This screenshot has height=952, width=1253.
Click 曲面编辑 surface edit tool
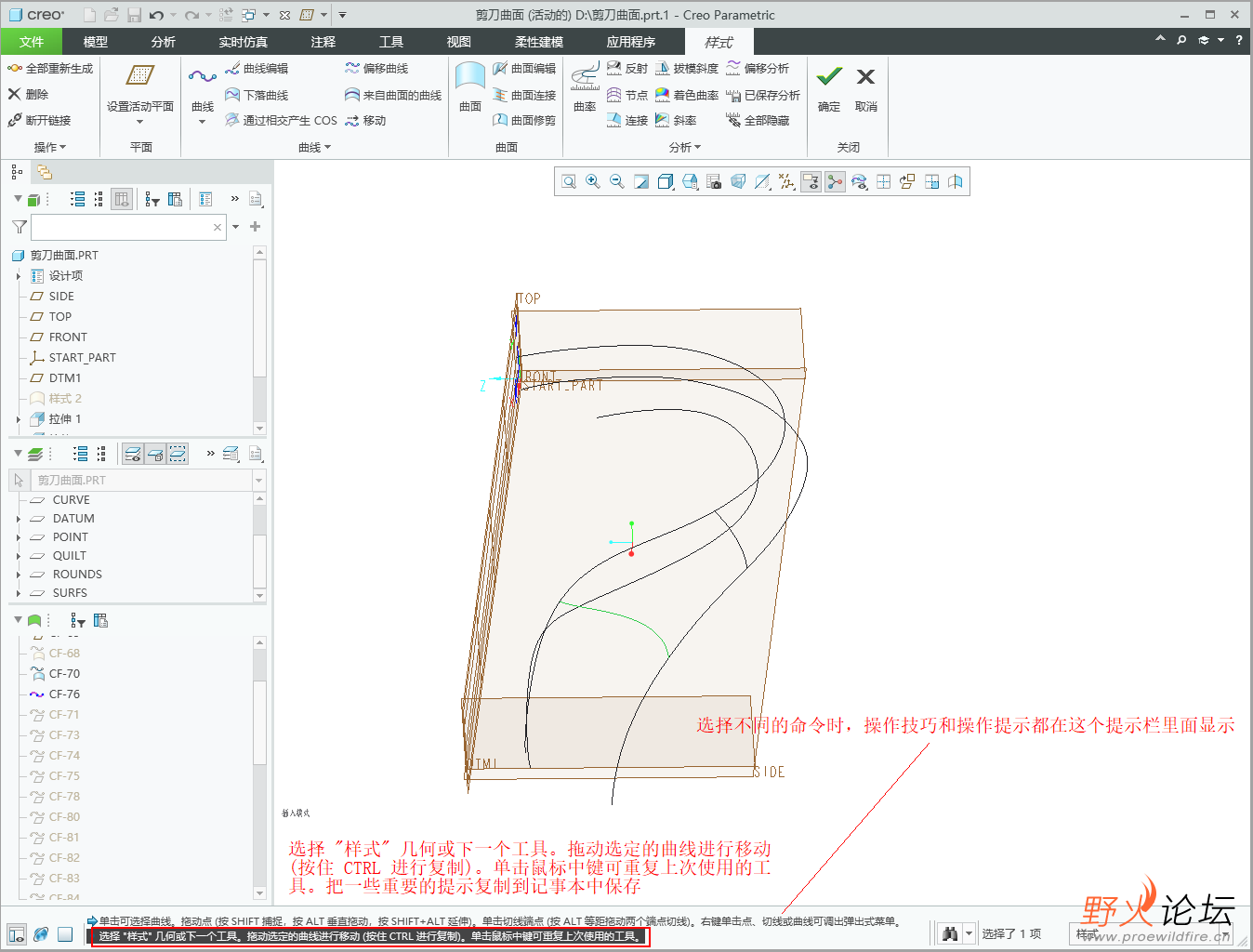tap(524, 69)
